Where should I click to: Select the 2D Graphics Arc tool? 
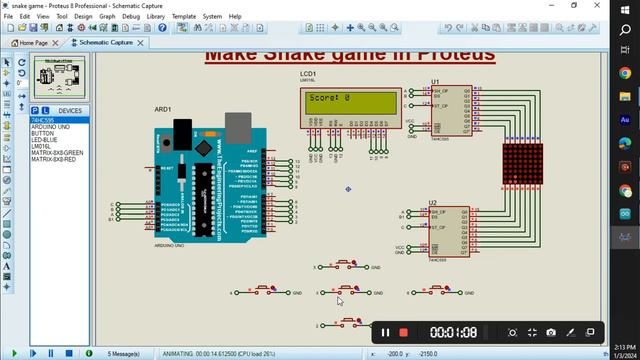pyautogui.click(x=7, y=245)
